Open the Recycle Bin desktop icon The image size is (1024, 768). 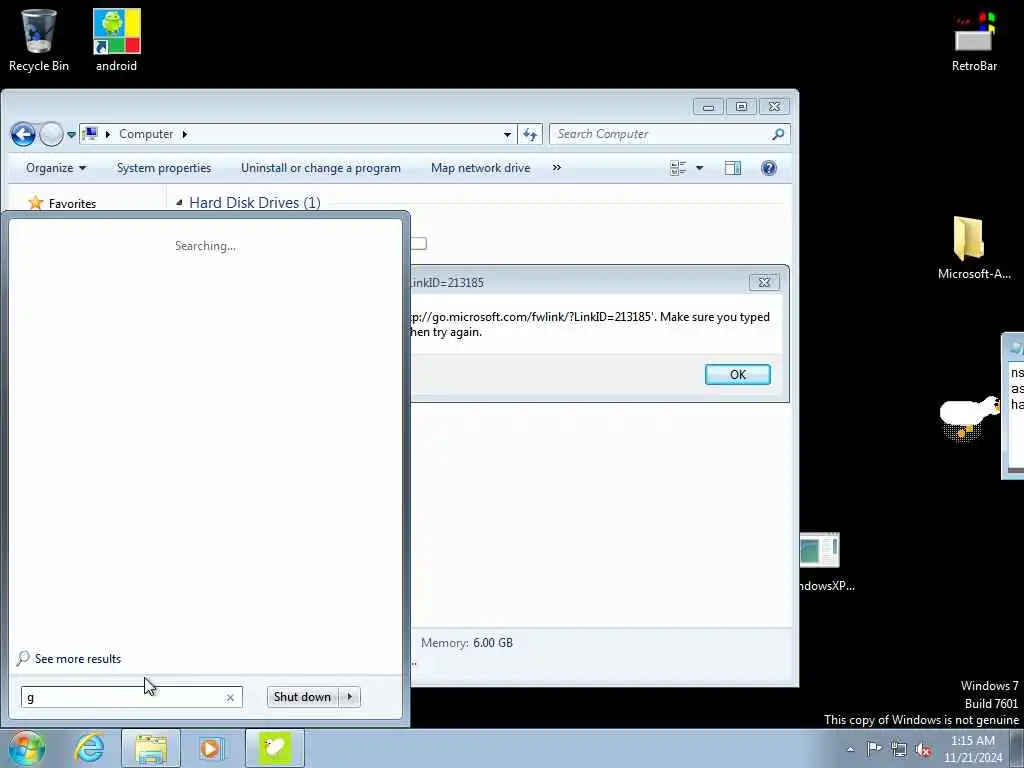point(39,40)
